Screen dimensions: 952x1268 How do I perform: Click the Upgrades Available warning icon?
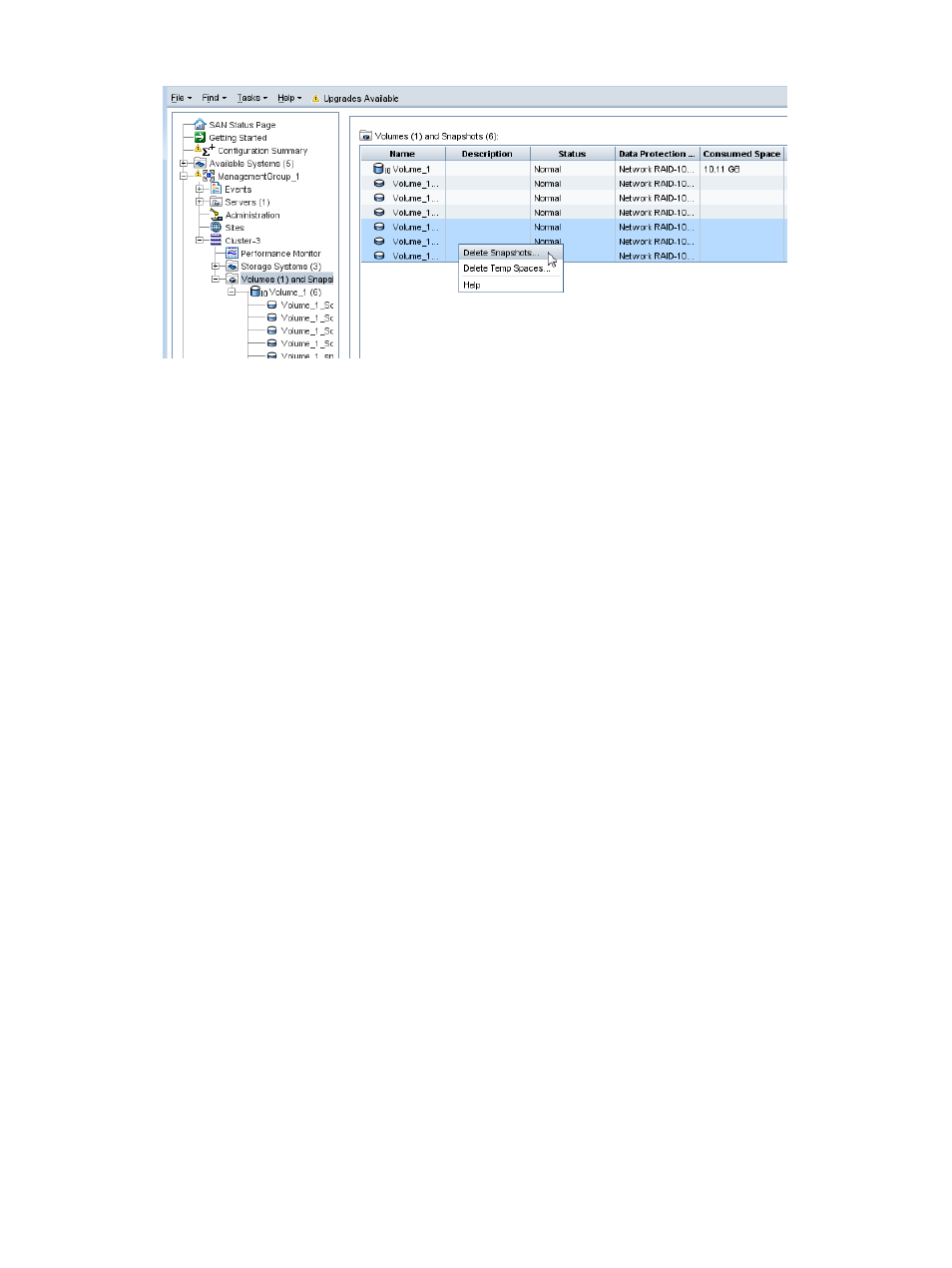point(315,99)
